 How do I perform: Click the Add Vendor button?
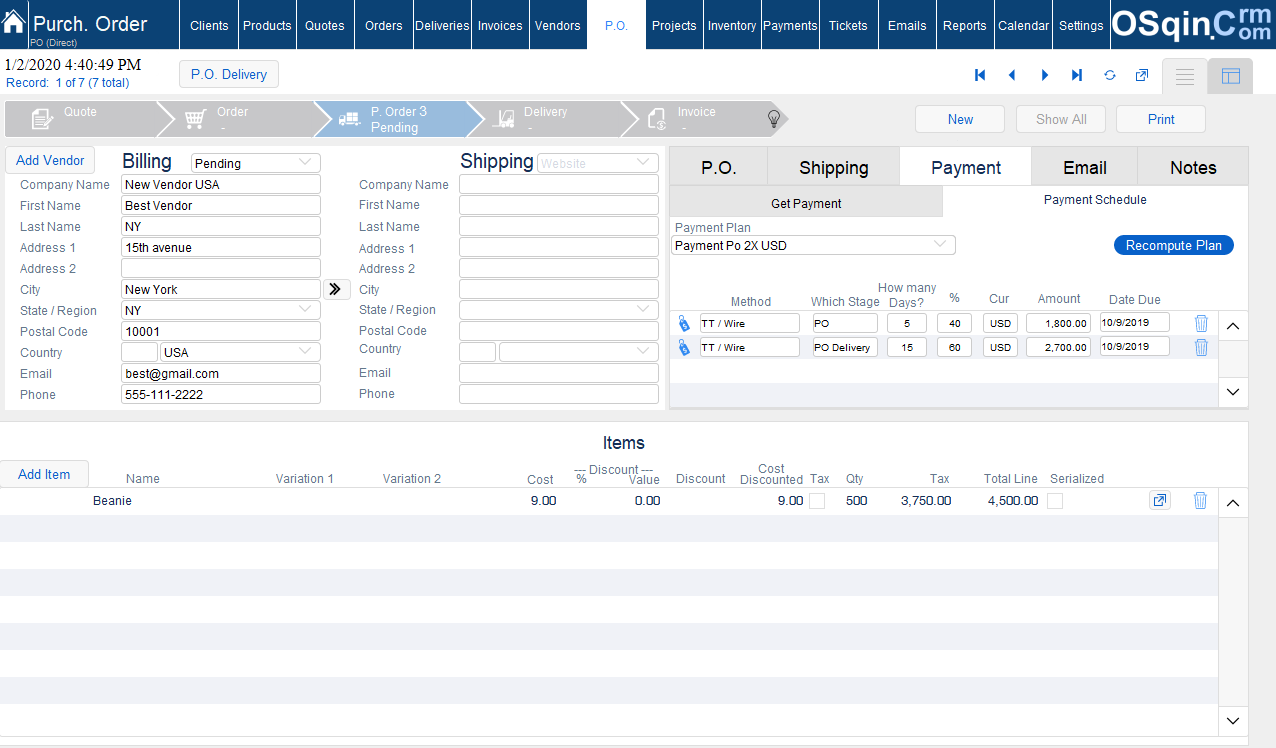click(50, 160)
